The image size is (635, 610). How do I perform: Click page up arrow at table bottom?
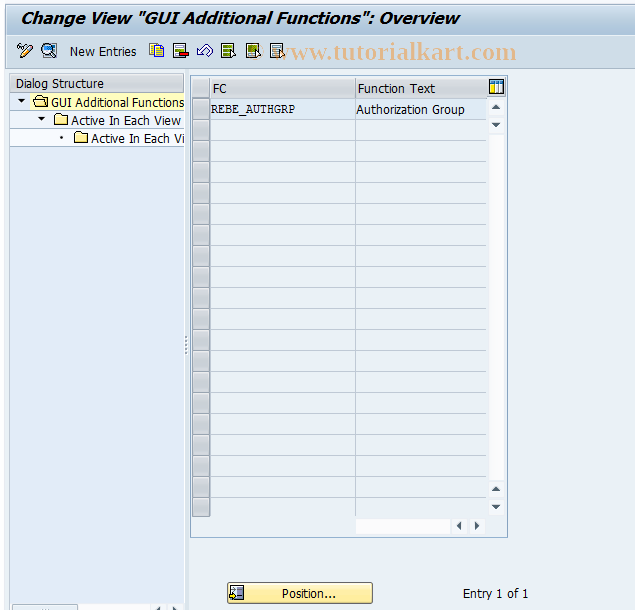(496, 489)
